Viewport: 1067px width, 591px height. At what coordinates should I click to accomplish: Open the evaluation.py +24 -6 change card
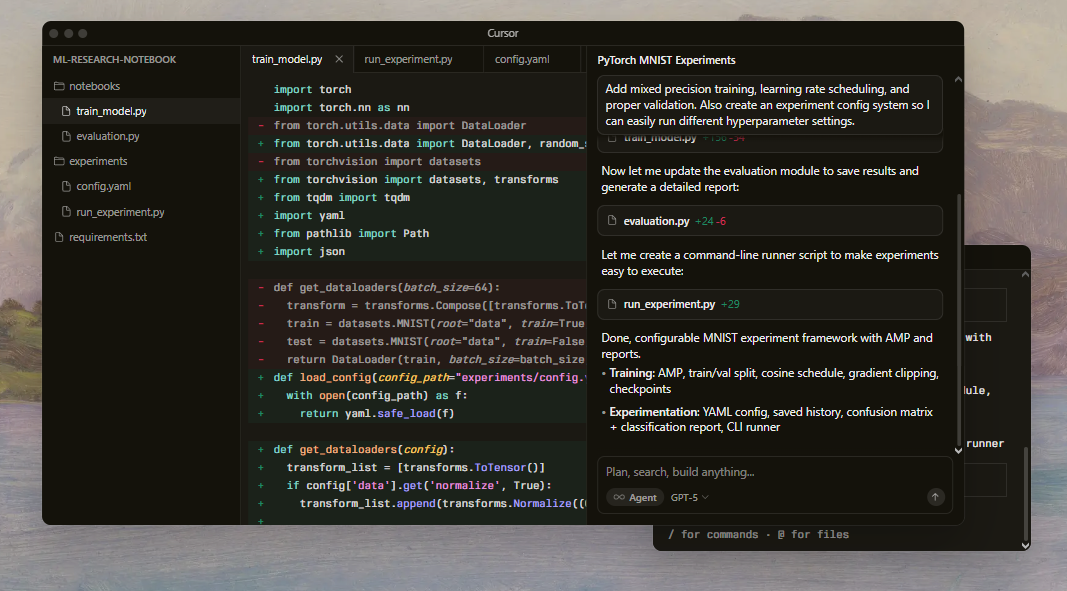[770, 221]
